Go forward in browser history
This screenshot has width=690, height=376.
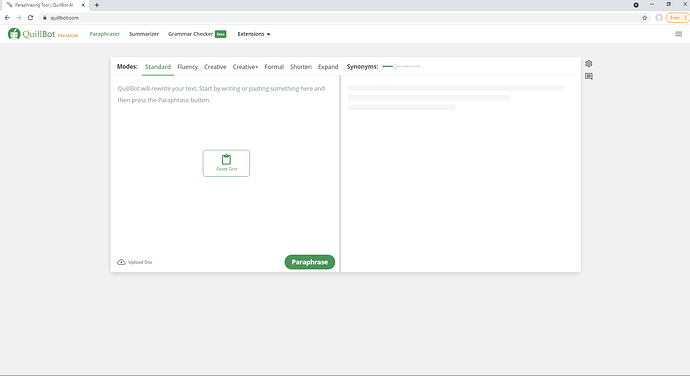pyautogui.click(x=18, y=18)
